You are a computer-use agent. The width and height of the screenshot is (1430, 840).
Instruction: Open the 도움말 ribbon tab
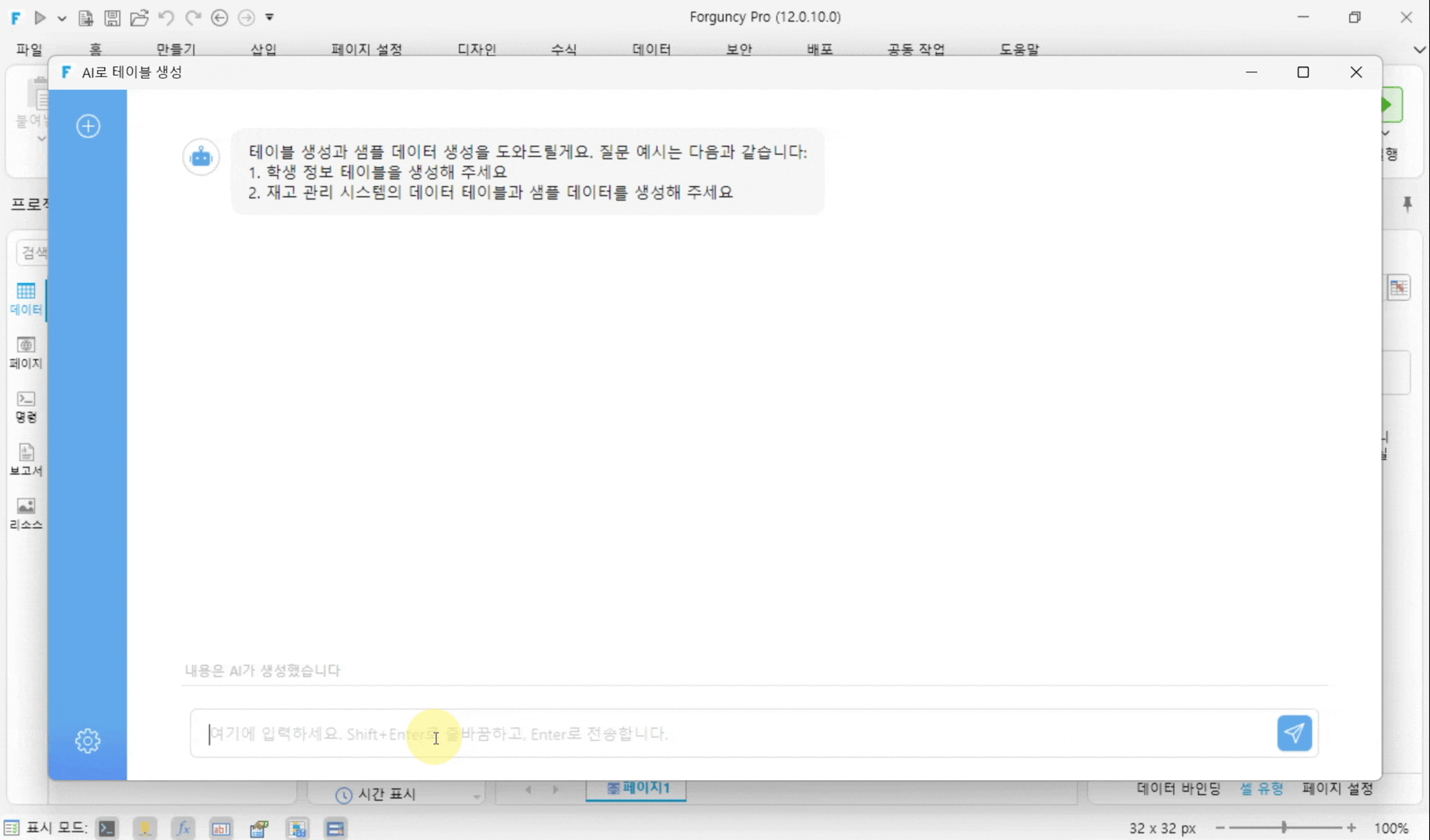tap(1018, 49)
